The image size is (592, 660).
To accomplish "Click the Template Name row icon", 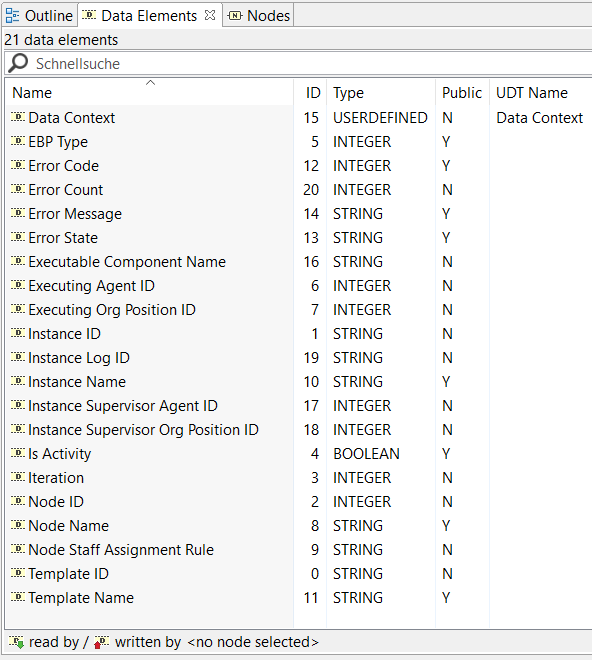I will (x=18, y=596).
